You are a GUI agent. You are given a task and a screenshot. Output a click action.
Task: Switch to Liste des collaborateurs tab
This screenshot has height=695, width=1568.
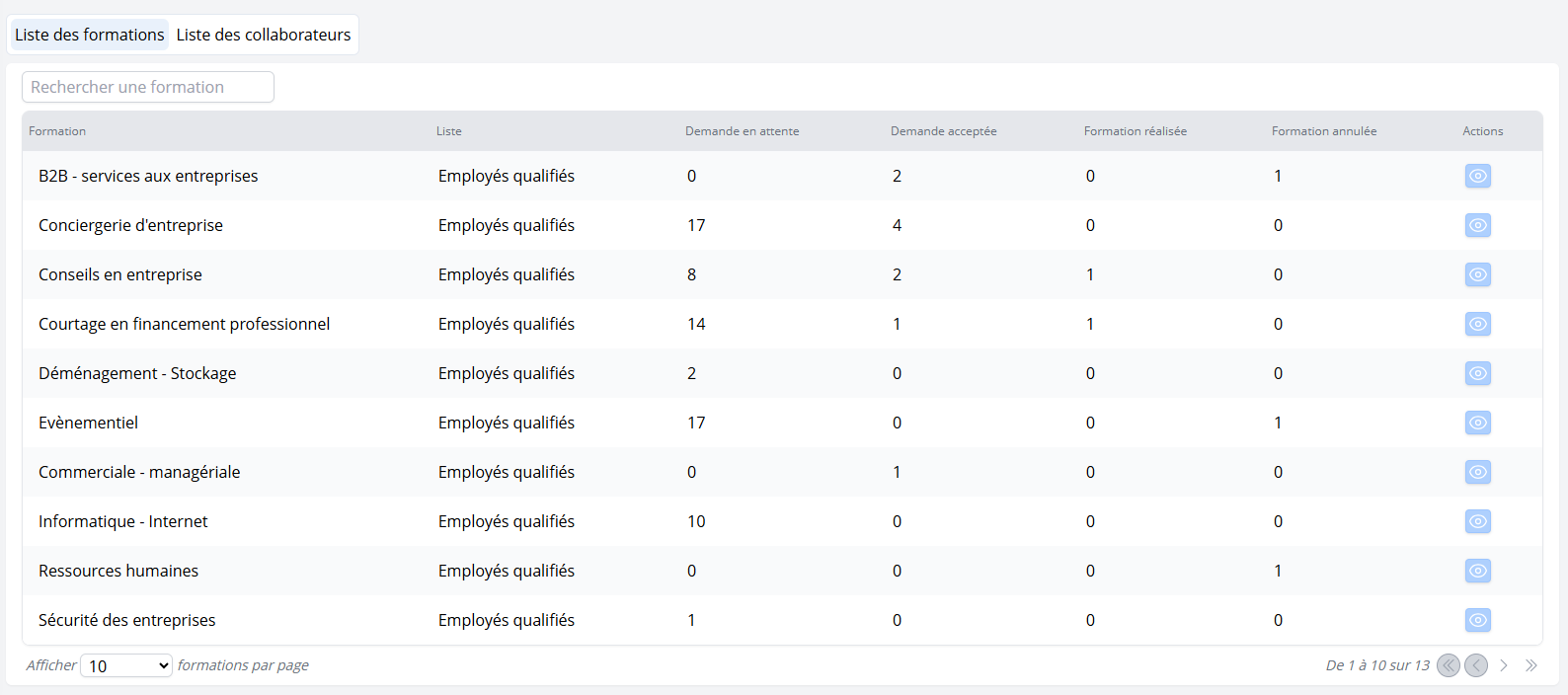[263, 35]
